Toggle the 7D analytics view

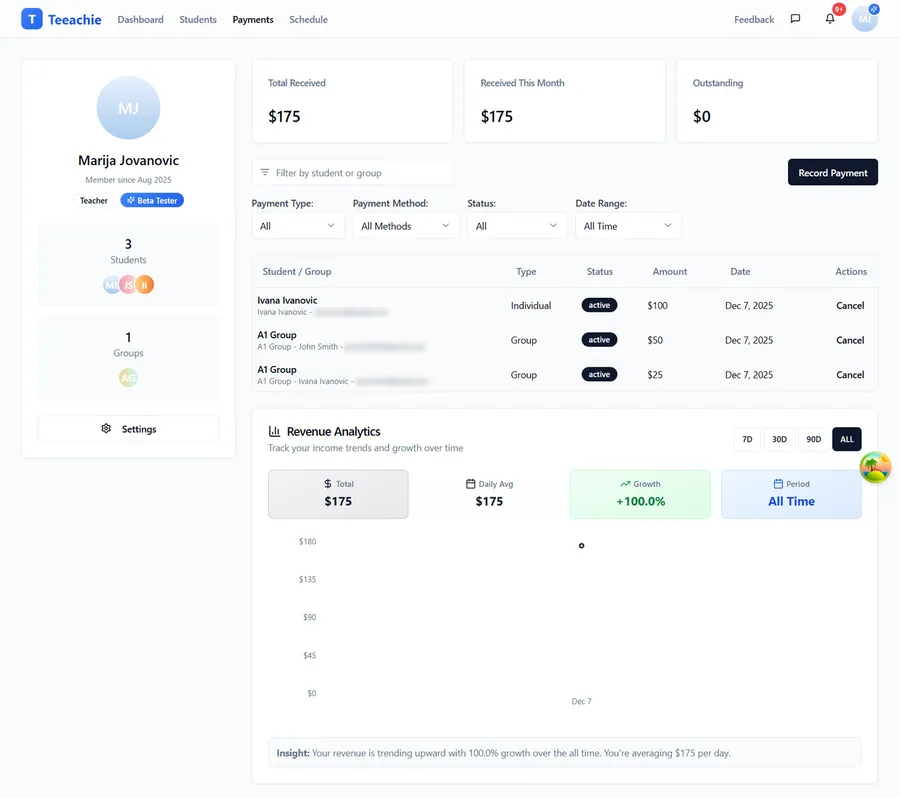coord(747,438)
